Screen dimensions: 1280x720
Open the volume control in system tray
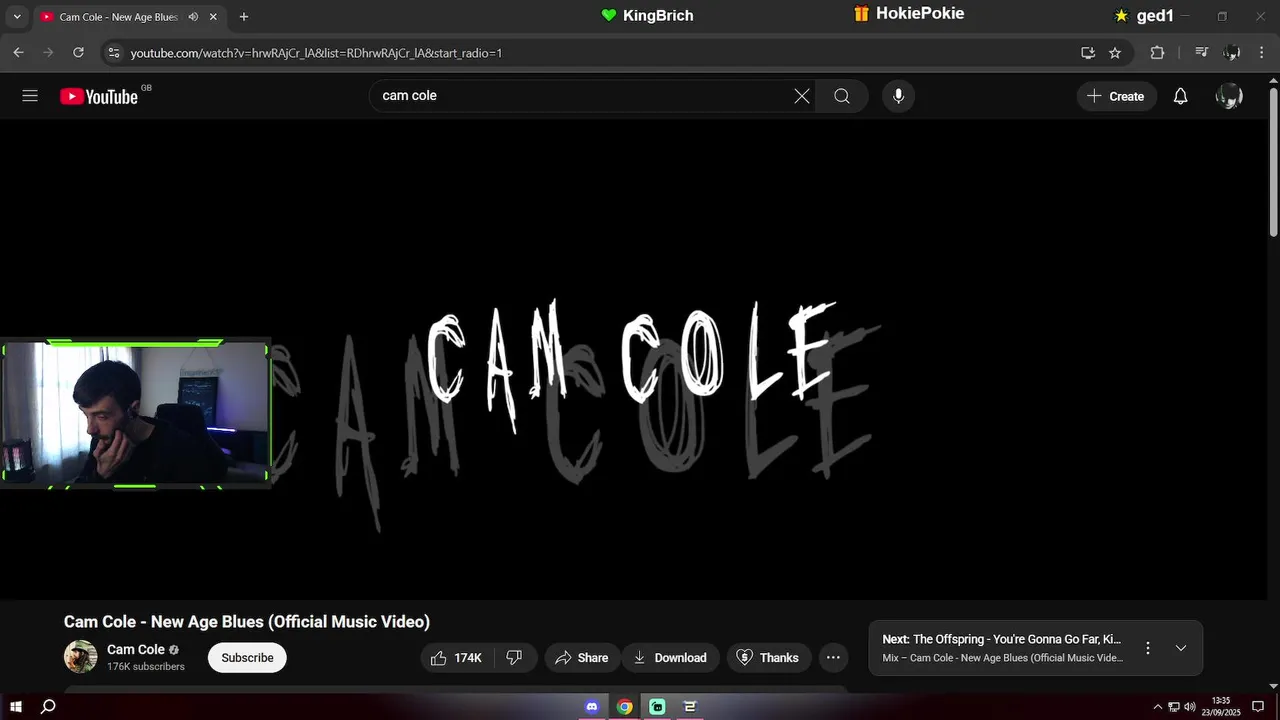coord(1190,707)
